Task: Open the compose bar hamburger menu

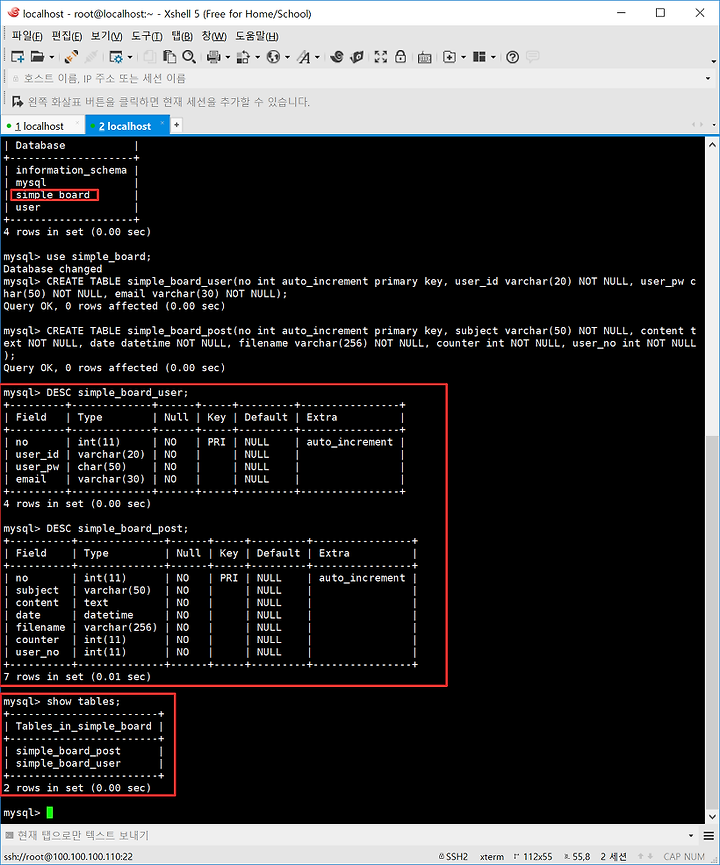Action: click(709, 836)
